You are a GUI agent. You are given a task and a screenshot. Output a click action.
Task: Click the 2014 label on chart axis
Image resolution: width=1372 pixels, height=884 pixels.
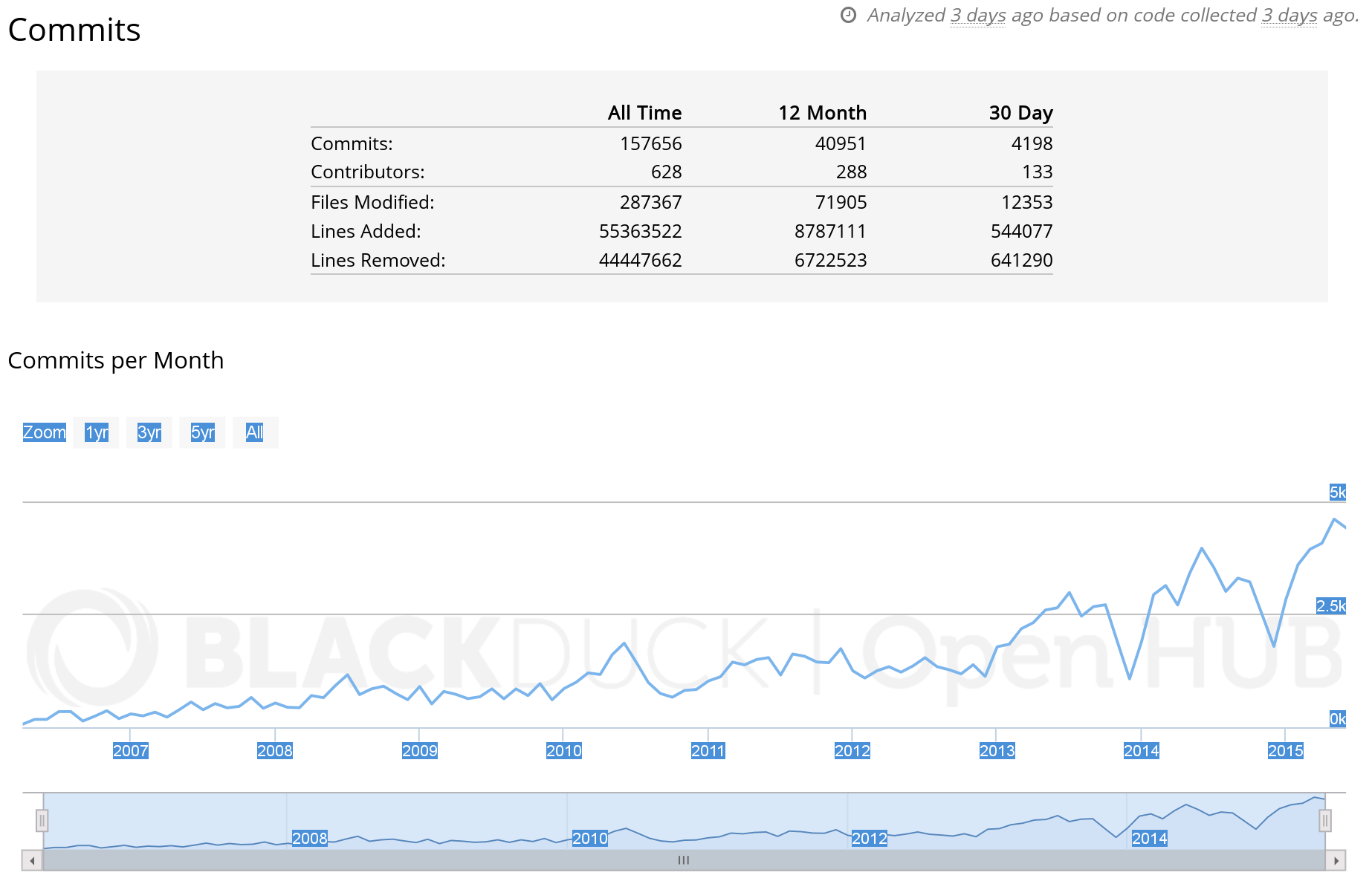click(x=1141, y=751)
